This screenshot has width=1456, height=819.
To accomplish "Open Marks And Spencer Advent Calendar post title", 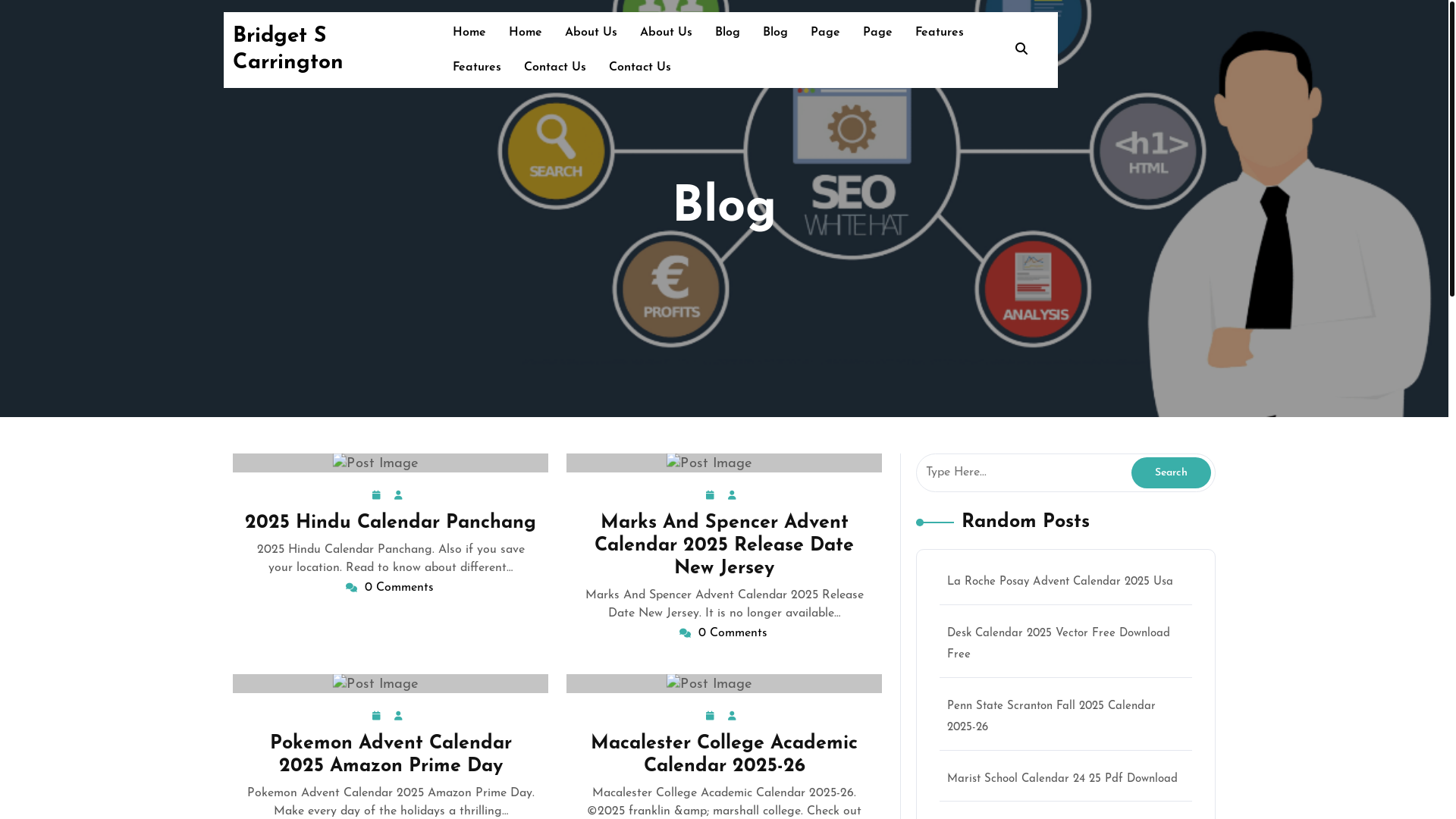I will 723,546.
